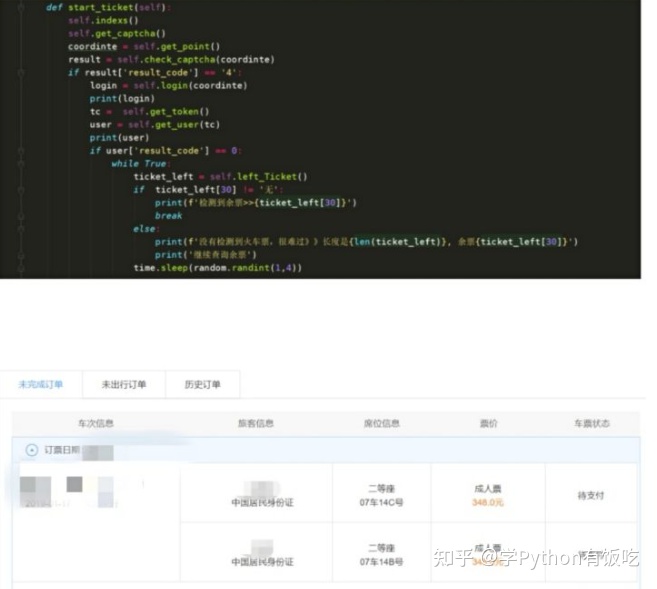
Task: Click the 待支付 status in the 14C row
Action: [x=591, y=496]
